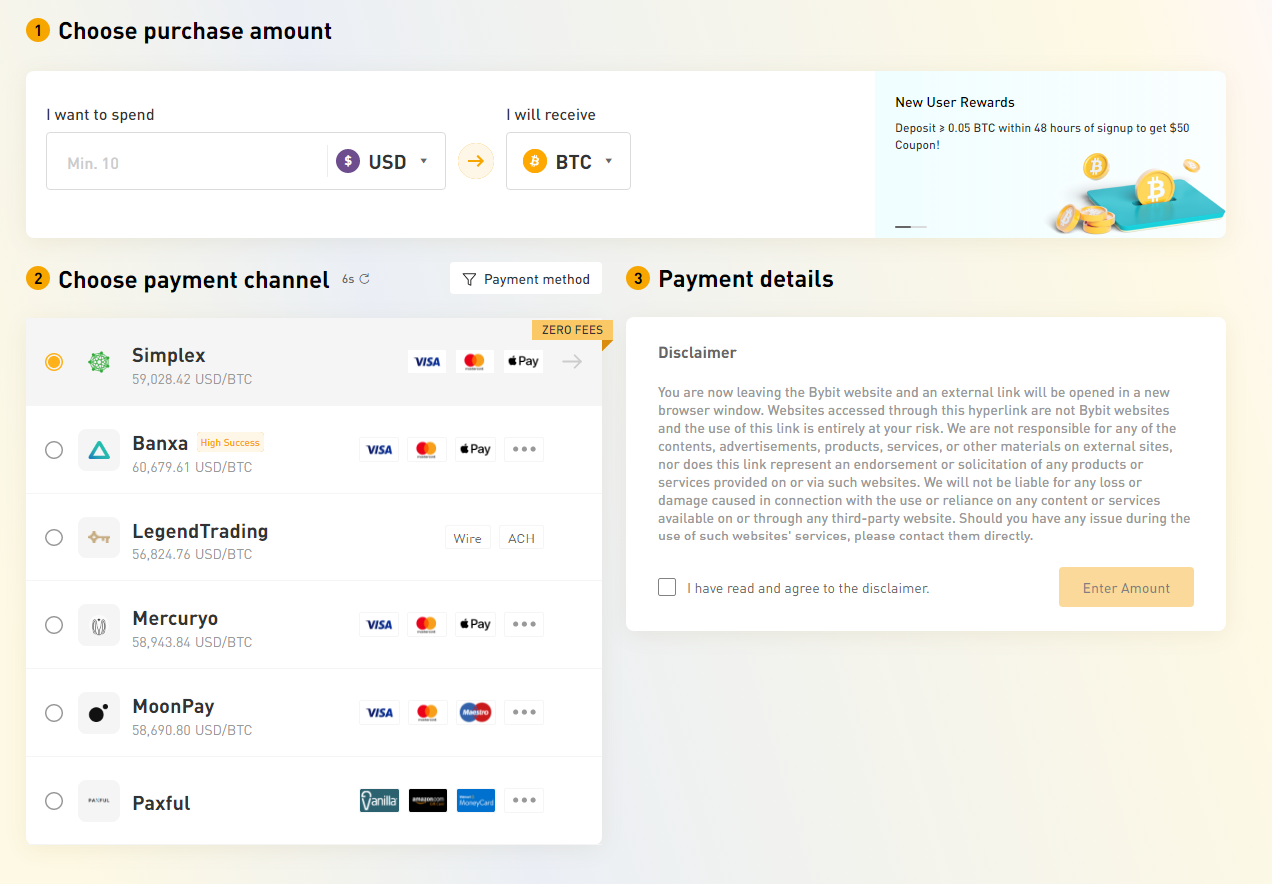This screenshot has height=884, width=1272.
Task: Select the Banxa radio button
Action: pyautogui.click(x=54, y=450)
